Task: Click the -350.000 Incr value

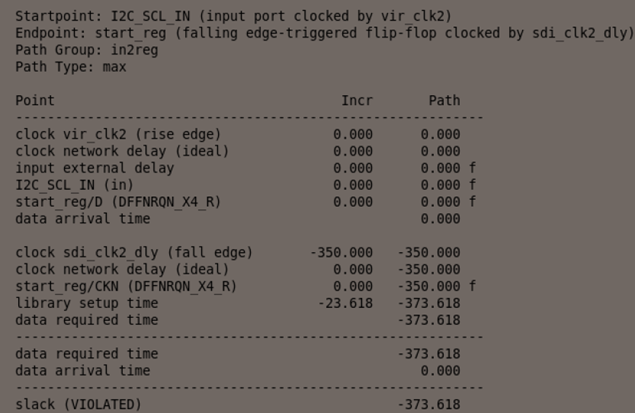Action: coord(341,252)
